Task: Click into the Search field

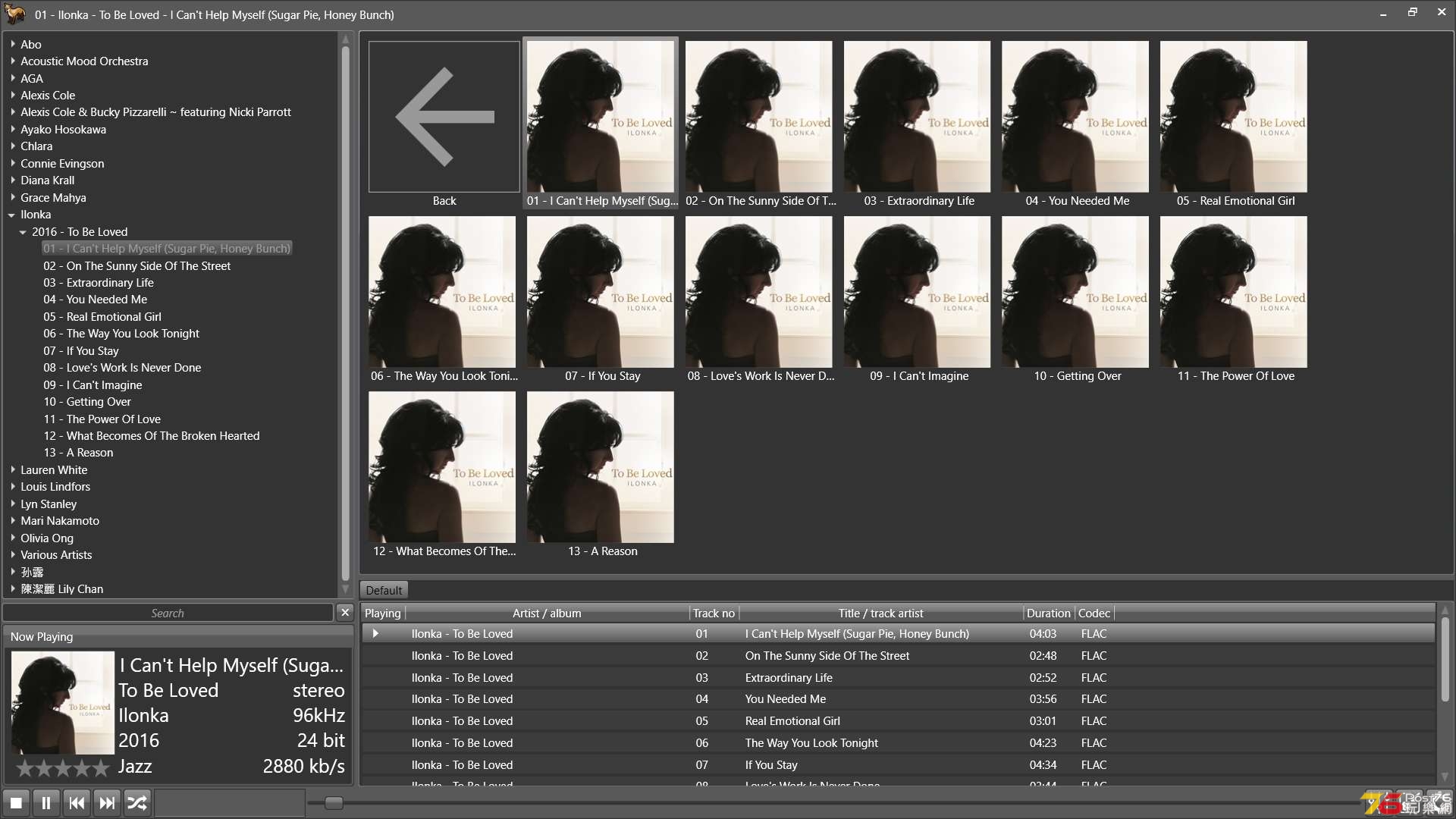Action: pyautogui.click(x=168, y=613)
